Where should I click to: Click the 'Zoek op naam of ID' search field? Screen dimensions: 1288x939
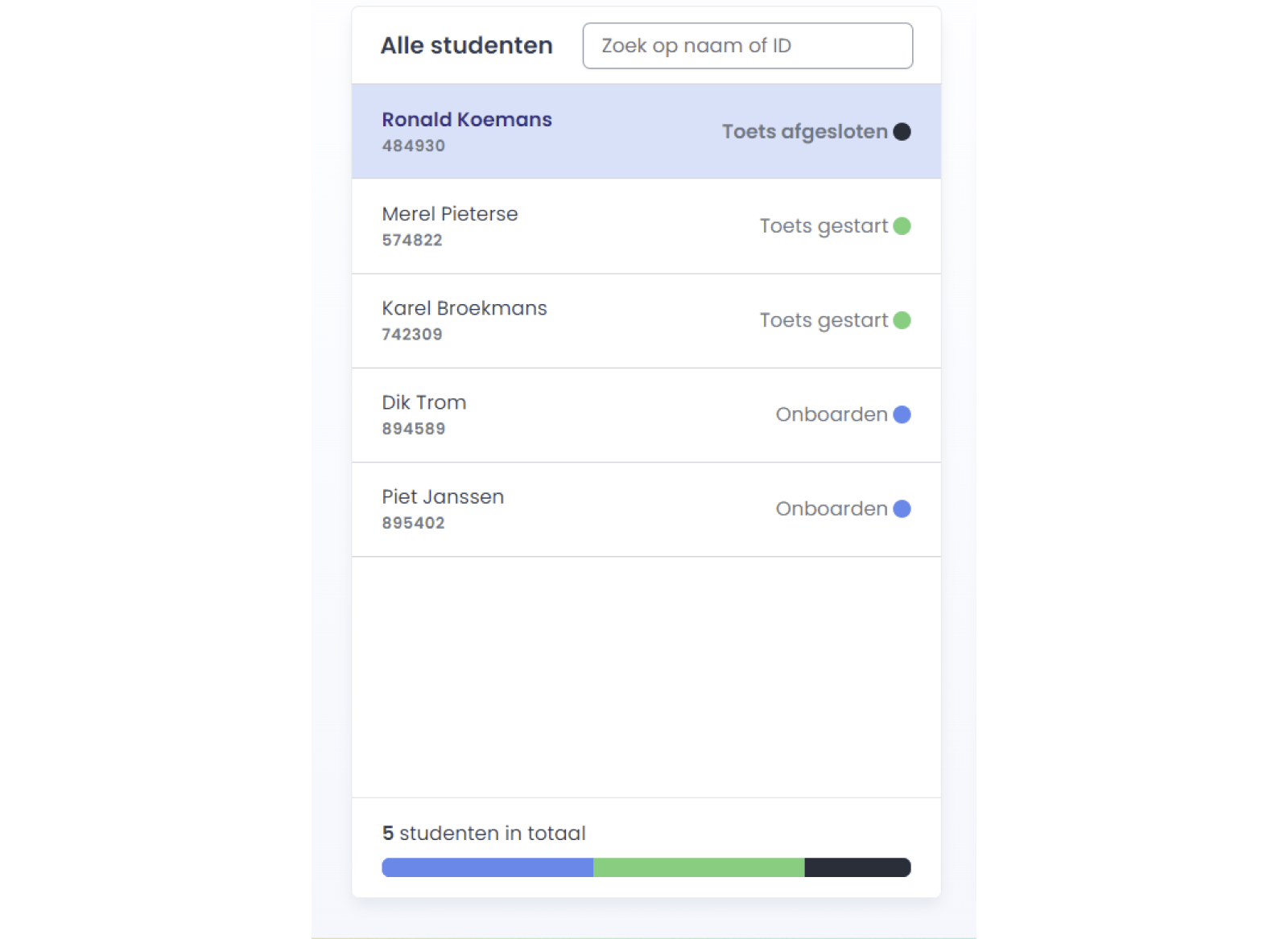tap(747, 45)
